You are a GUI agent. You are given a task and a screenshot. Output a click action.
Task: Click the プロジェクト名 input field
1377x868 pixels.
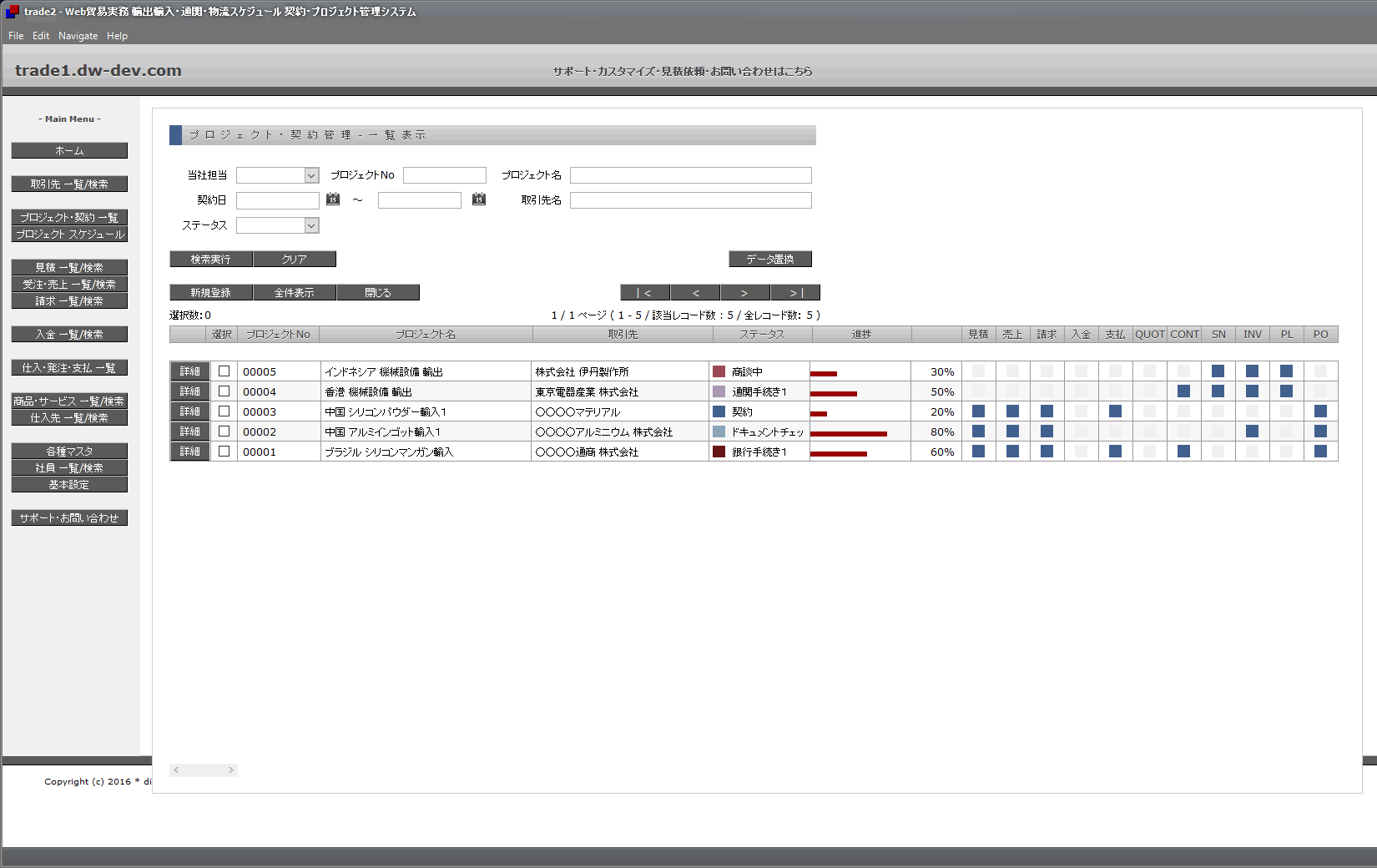(x=690, y=175)
